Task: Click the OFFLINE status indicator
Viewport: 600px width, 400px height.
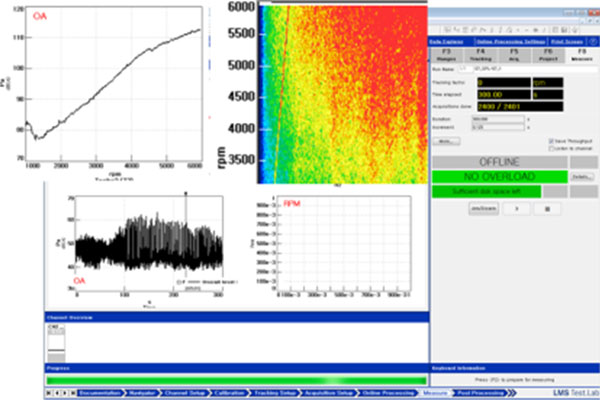Action: coord(499,162)
